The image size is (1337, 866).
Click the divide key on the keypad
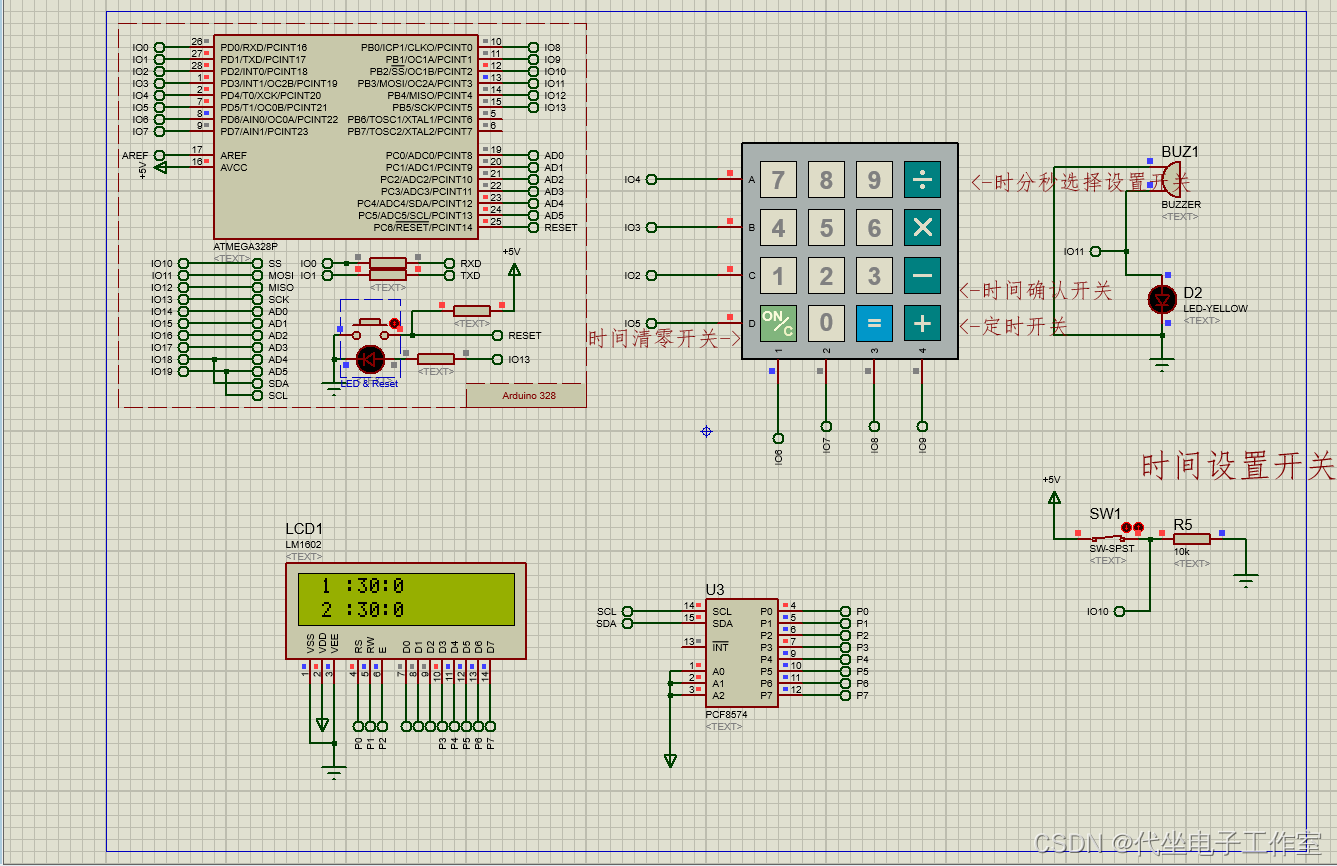point(922,180)
